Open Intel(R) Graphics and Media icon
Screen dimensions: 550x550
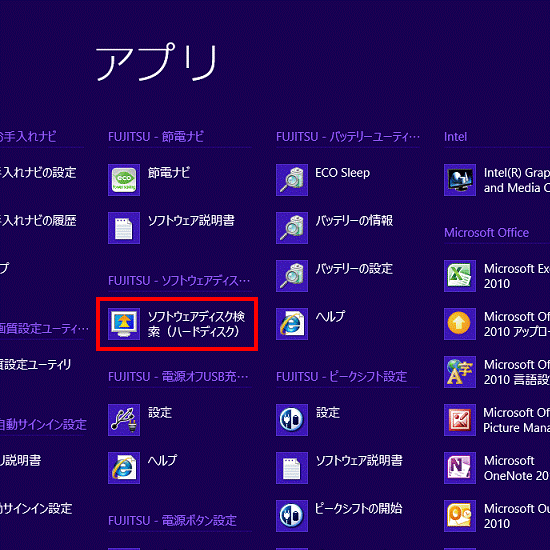click(x=460, y=180)
